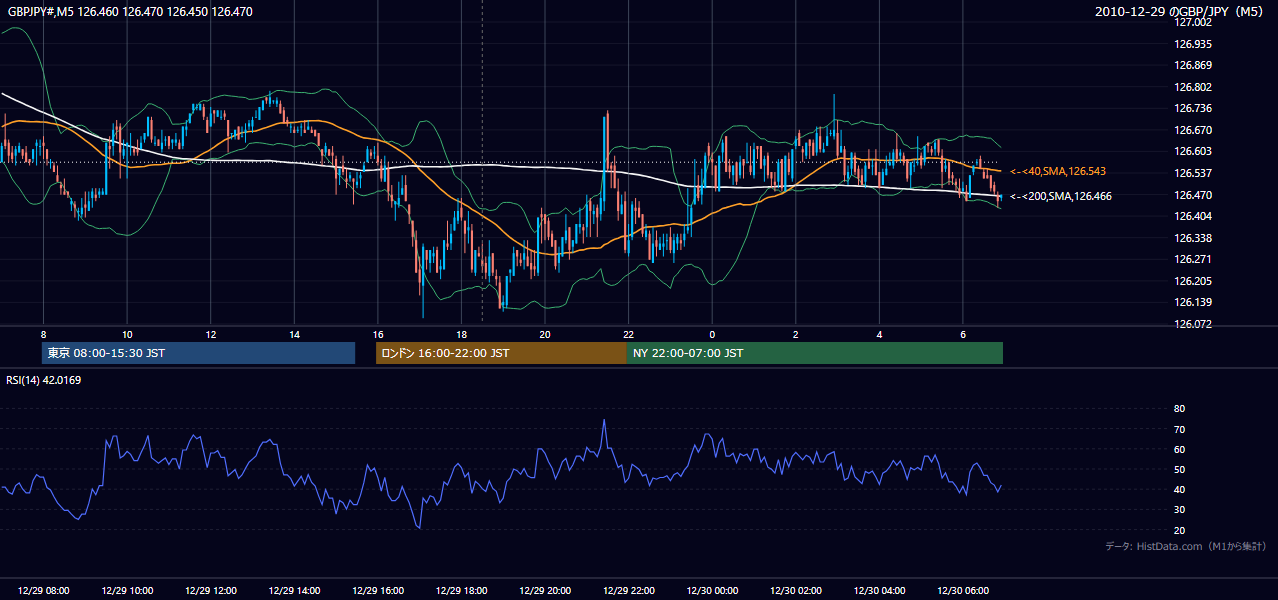
Task: Click the 126.869 price axis label
Action: [x=1192, y=65]
